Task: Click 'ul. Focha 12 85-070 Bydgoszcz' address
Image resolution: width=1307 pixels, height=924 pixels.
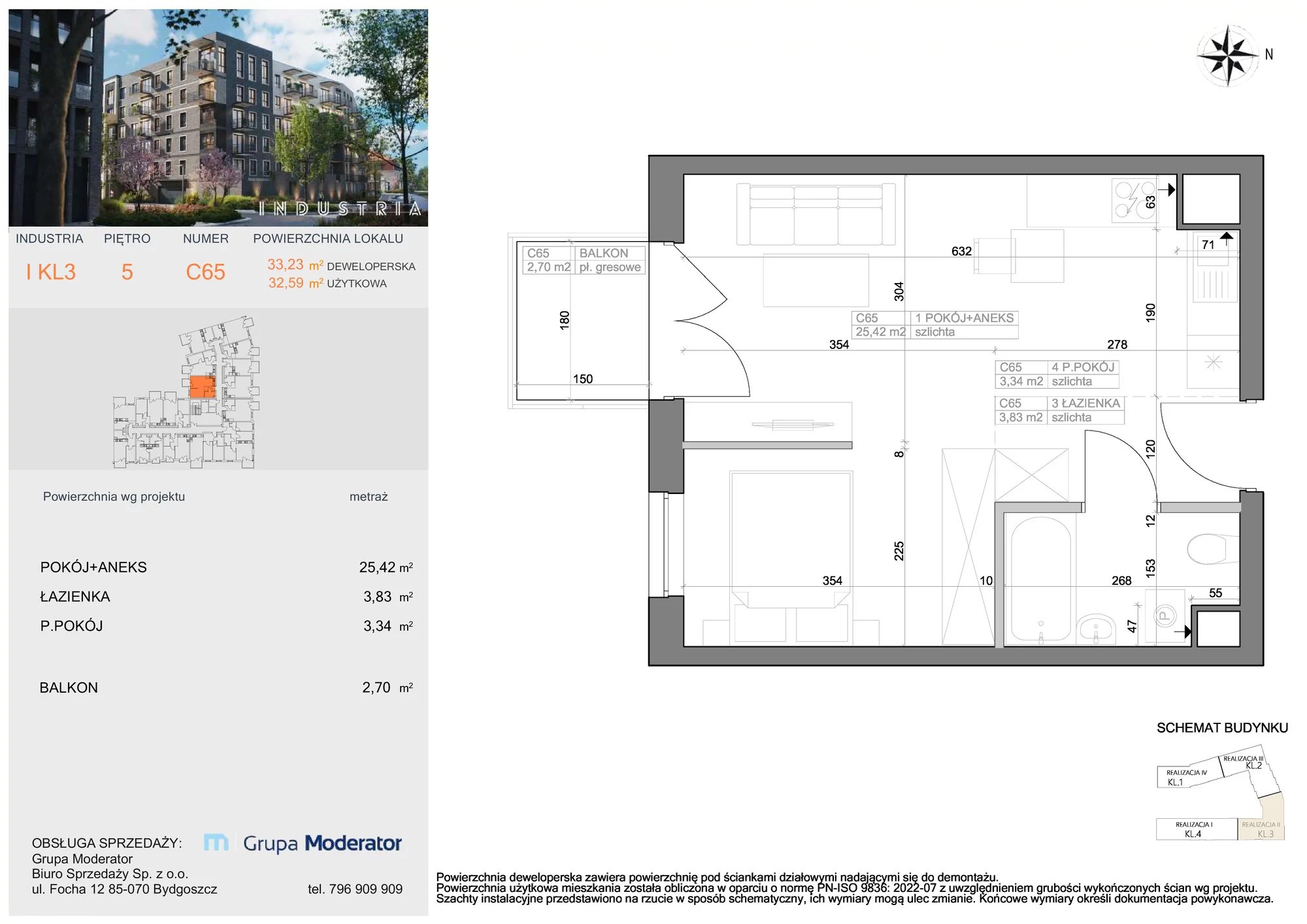Action: 125,889
